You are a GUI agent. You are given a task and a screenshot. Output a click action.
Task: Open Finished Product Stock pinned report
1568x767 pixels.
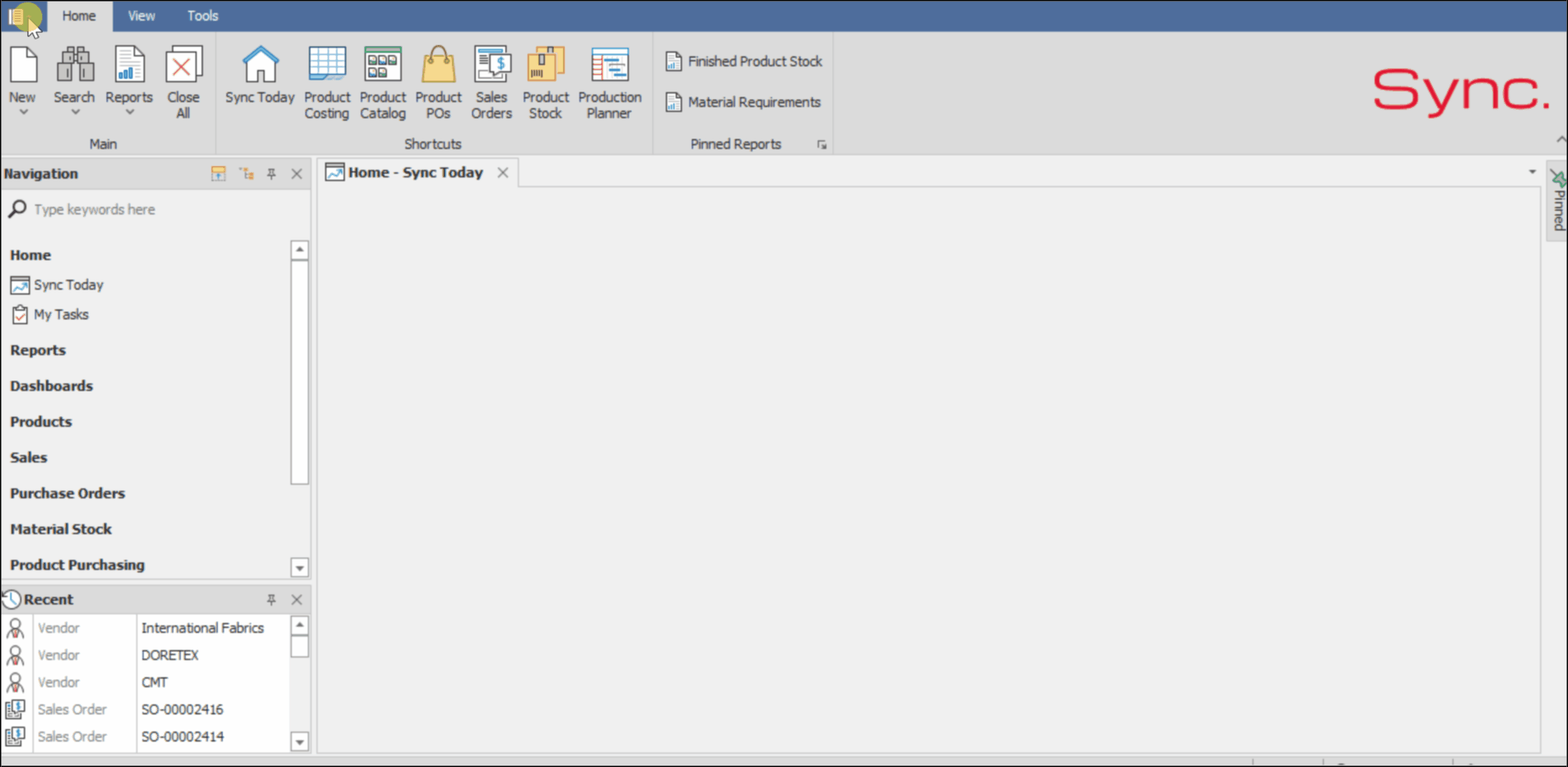tap(744, 61)
